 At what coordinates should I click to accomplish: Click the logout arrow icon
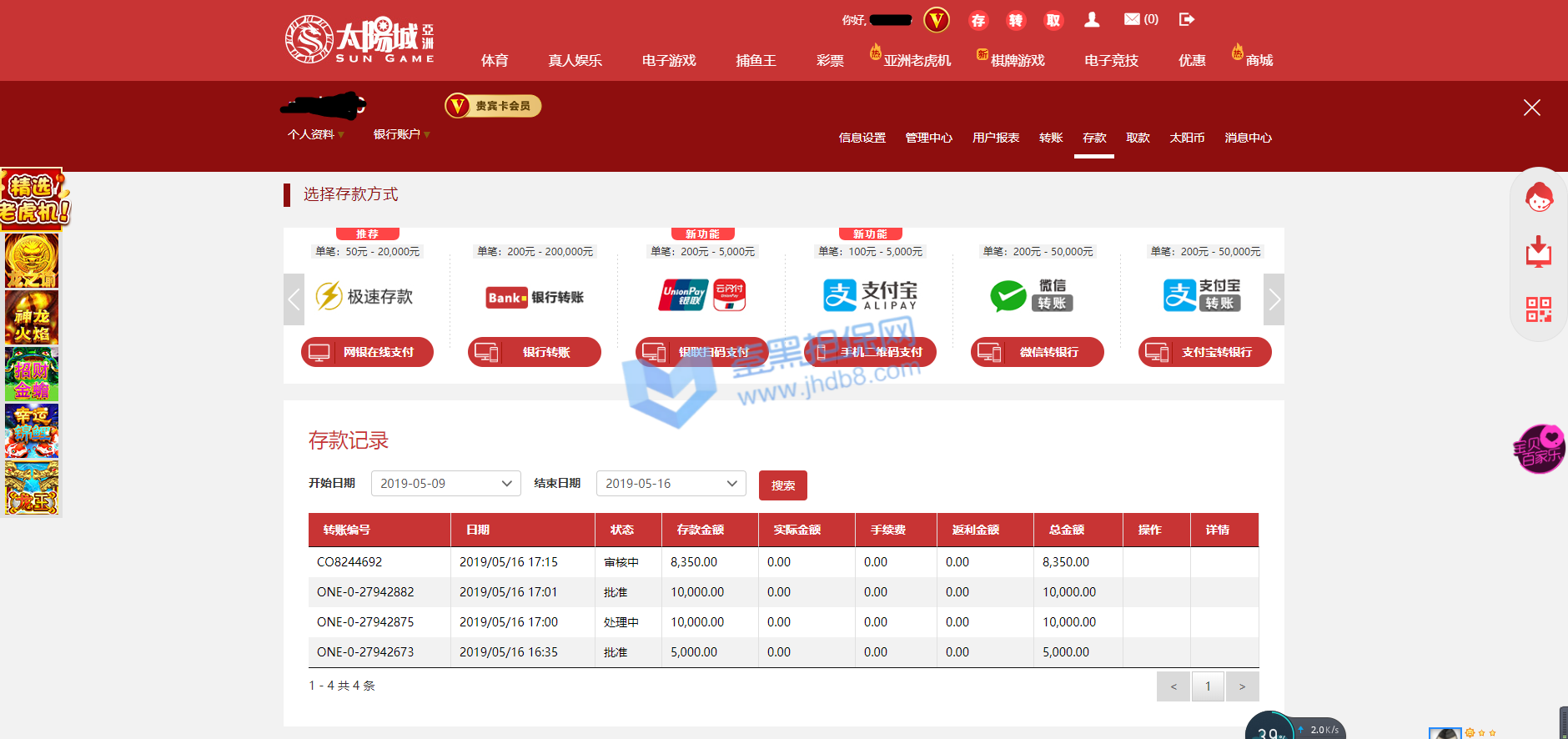pos(1187,19)
